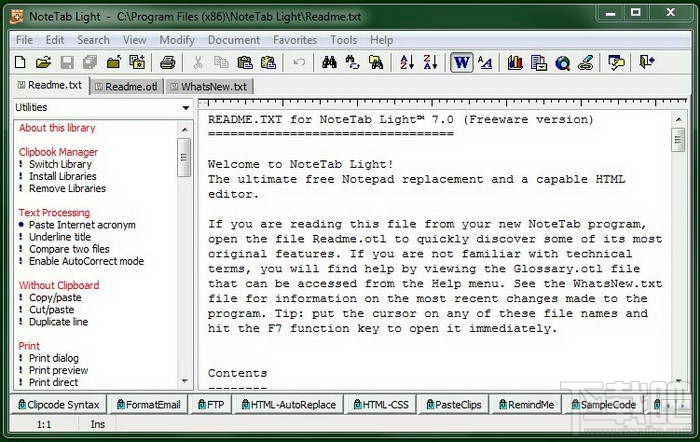Click the Save All stacked disks icon
Image resolution: width=700 pixels, height=442 pixels.
(90, 62)
